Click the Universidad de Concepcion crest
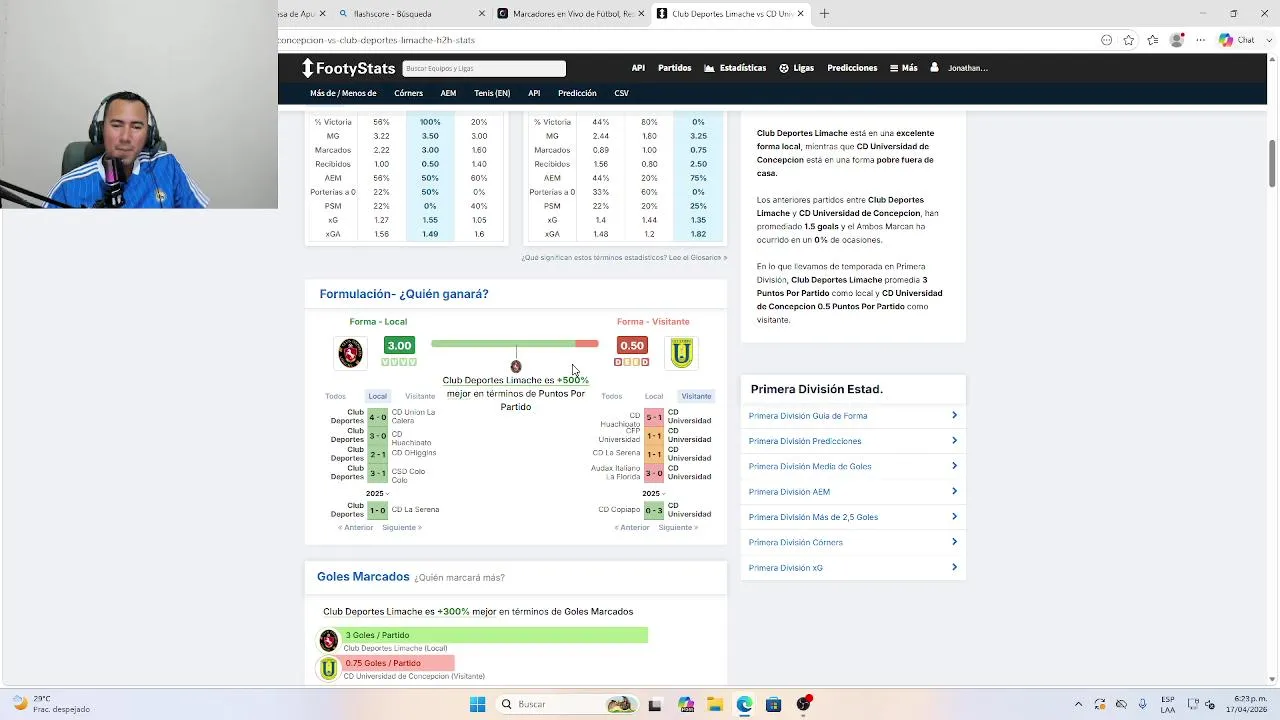 (x=682, y=352)
